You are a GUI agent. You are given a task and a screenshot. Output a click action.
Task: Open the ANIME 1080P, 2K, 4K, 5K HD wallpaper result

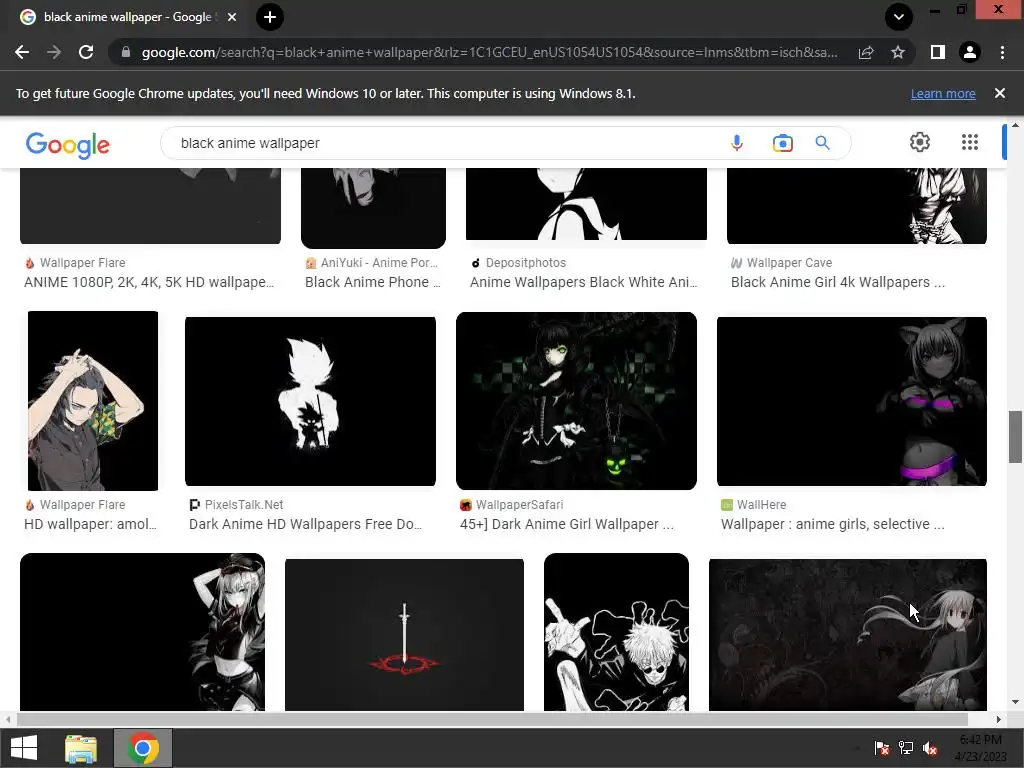149,282
